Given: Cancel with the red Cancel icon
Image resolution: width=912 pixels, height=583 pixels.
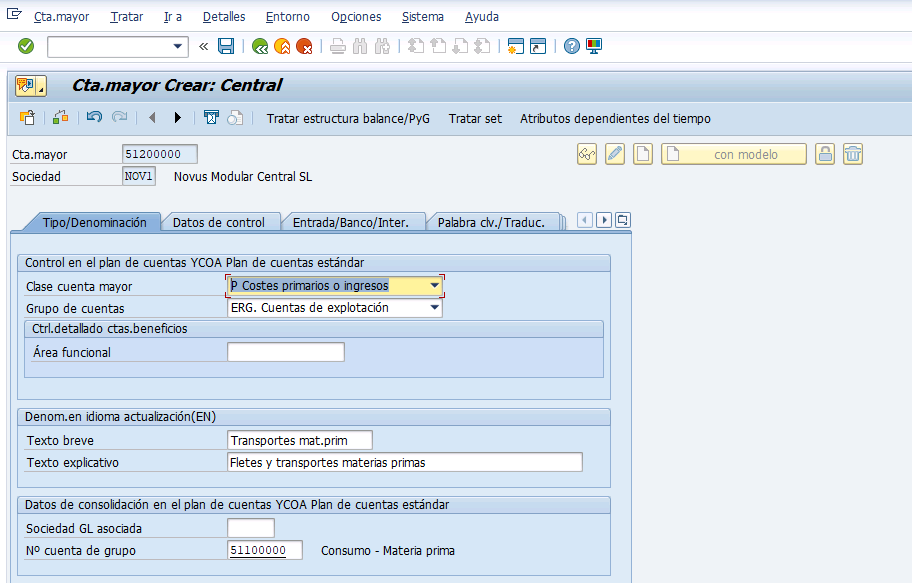Looking at the screenshot, I should pyautogui.click(x=304, y=46).
